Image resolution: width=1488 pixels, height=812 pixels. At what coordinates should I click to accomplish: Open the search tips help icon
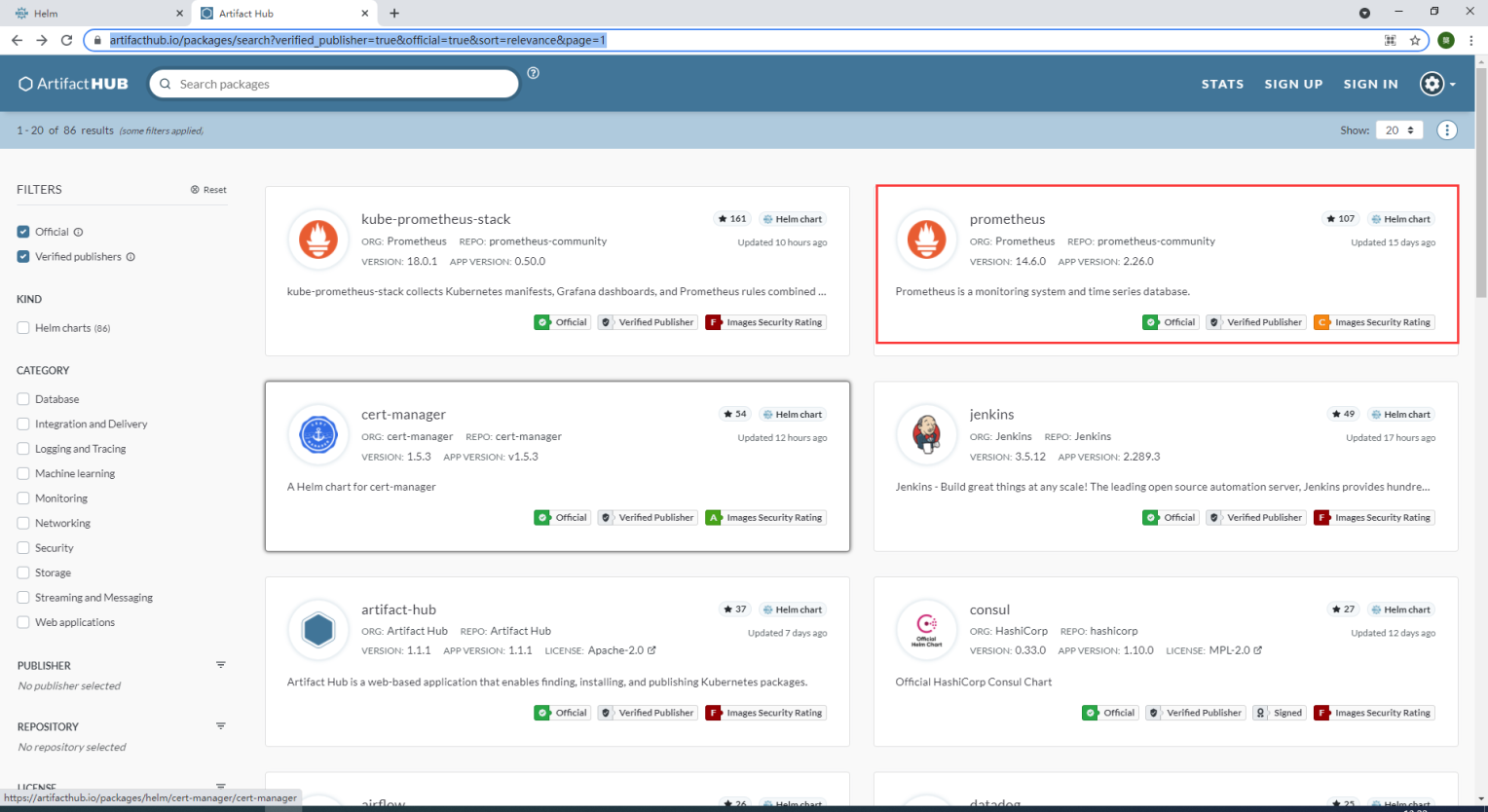[533, 73]
